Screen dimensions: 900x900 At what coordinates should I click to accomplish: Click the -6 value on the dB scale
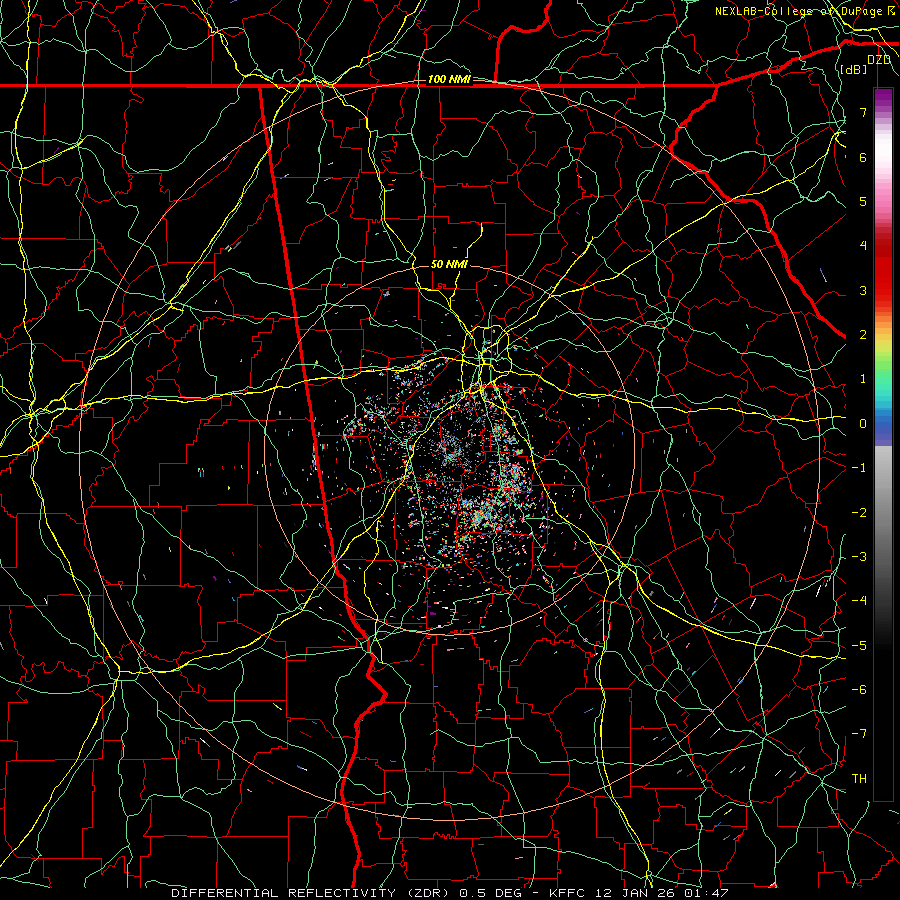[859, 689]
